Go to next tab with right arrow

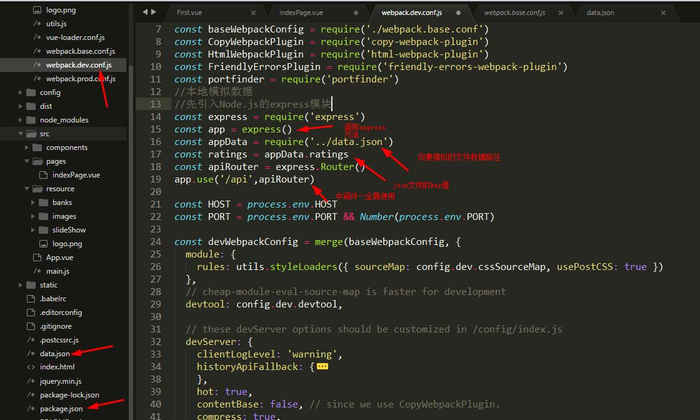[154, 12]
